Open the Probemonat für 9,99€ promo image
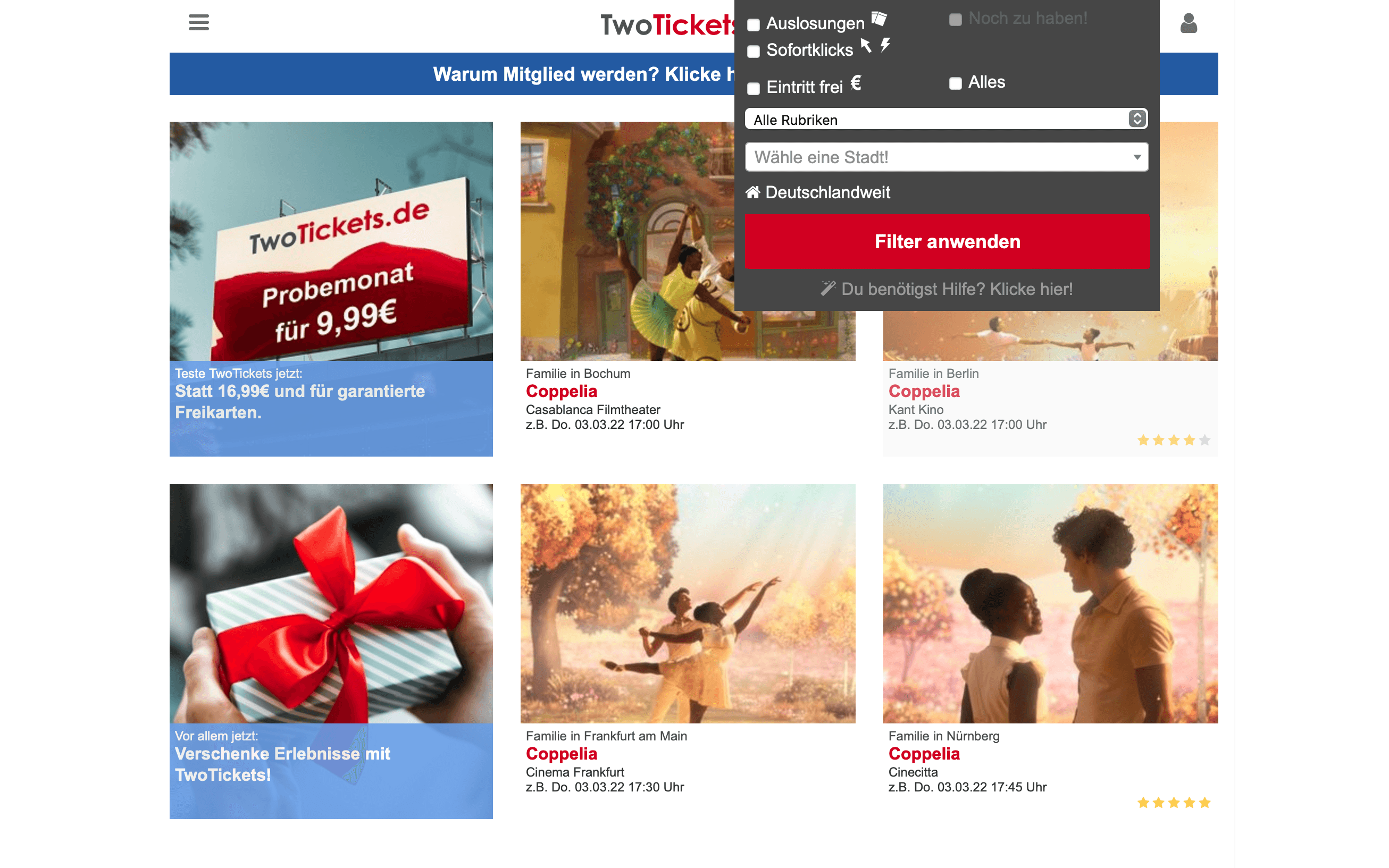The width and height of the screenshot is (1389, 868). 331,241
